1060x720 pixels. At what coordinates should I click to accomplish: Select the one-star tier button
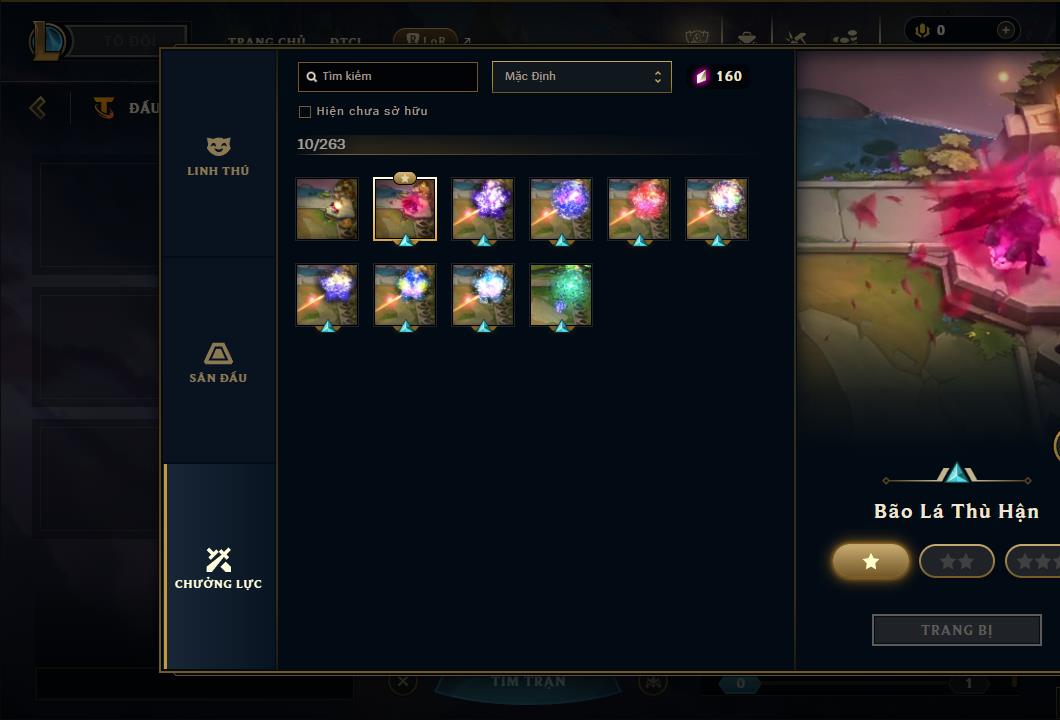[871, 561]
